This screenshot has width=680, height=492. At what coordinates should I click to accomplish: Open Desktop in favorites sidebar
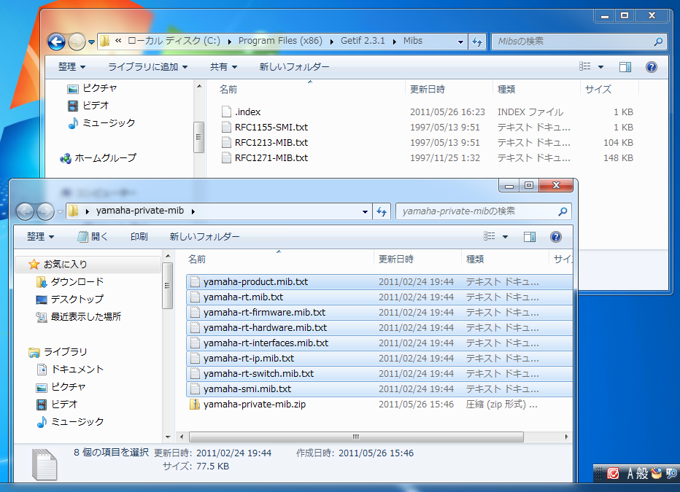coord(70,299)
